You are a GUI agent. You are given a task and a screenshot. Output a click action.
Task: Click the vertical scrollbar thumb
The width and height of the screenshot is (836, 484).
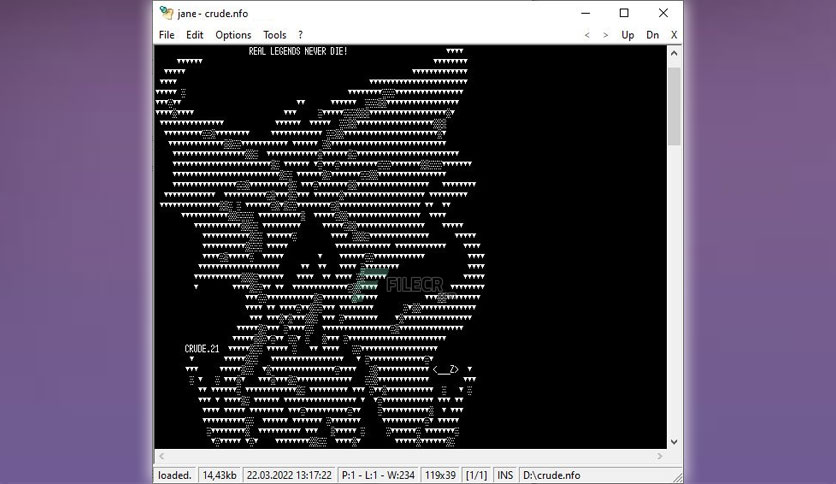pos(674,106)
